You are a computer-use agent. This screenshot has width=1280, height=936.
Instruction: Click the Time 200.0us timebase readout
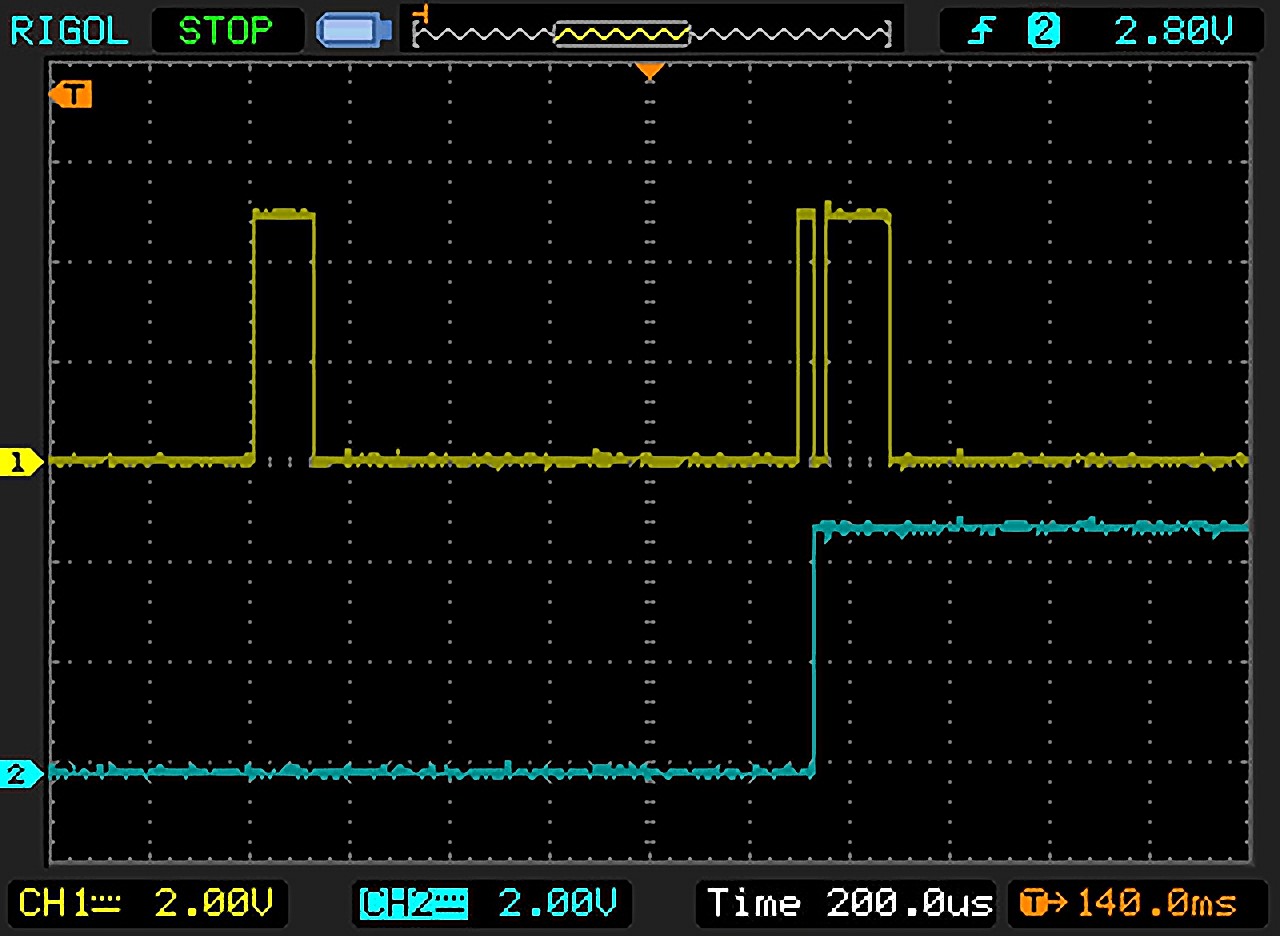point(850,903)
